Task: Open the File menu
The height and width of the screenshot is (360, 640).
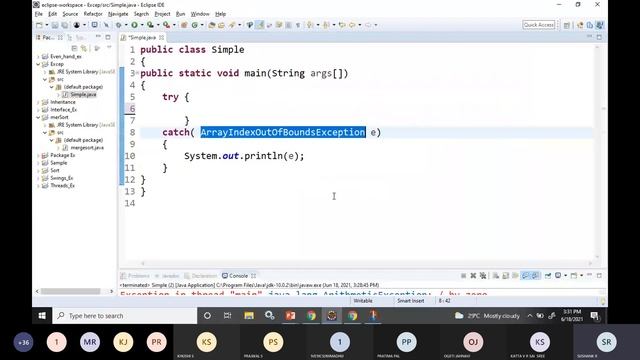Action: coord(39,14)
